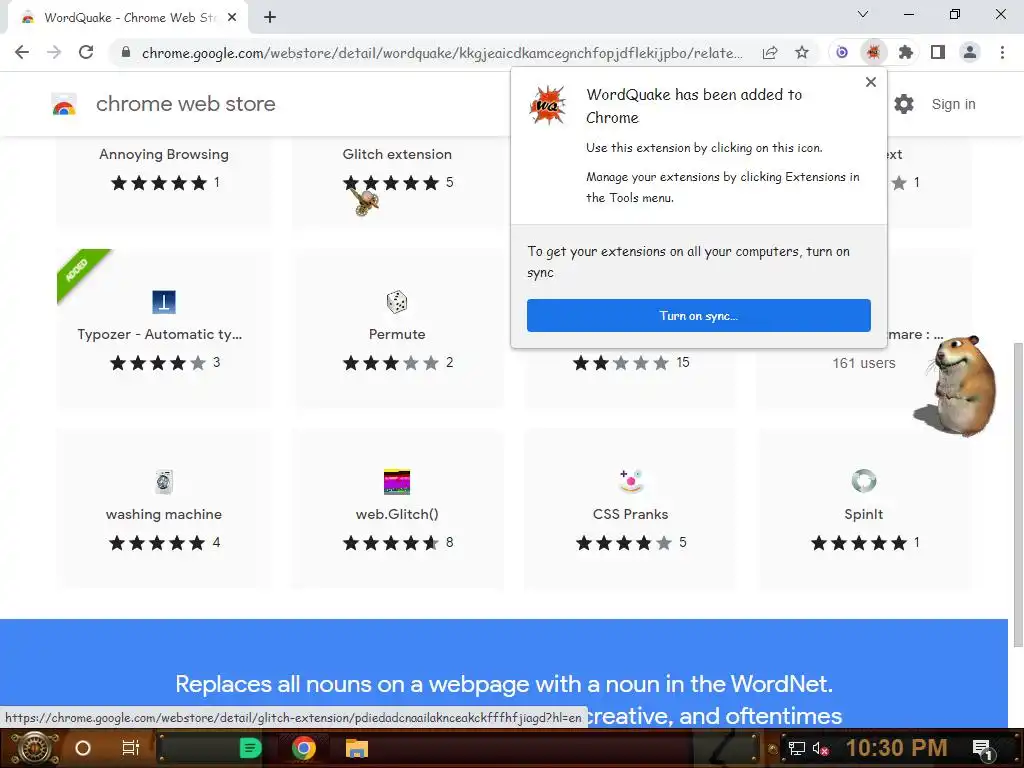Select the WordQuake - Chrome Web Store tab
This screenshot has height=768, width=1024.
point(129,18)
